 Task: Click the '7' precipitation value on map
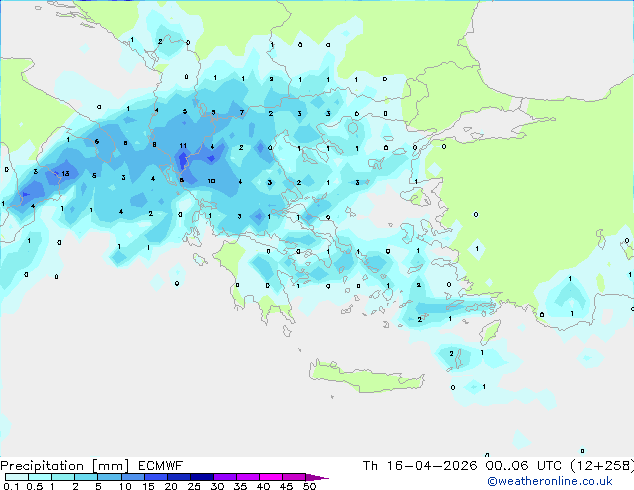point(242,112)
